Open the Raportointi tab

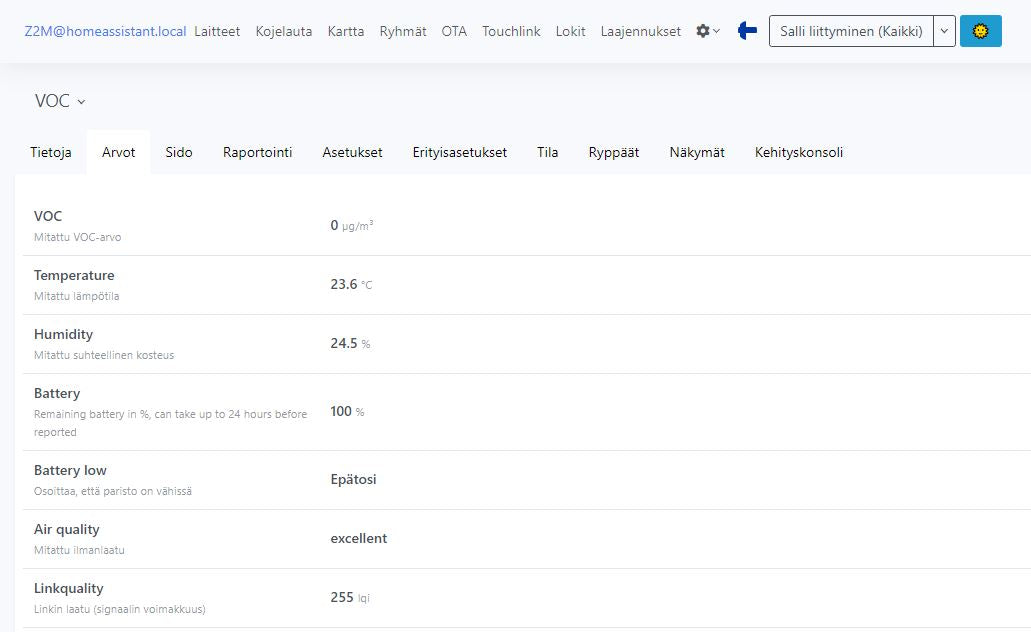coord(257,153)
